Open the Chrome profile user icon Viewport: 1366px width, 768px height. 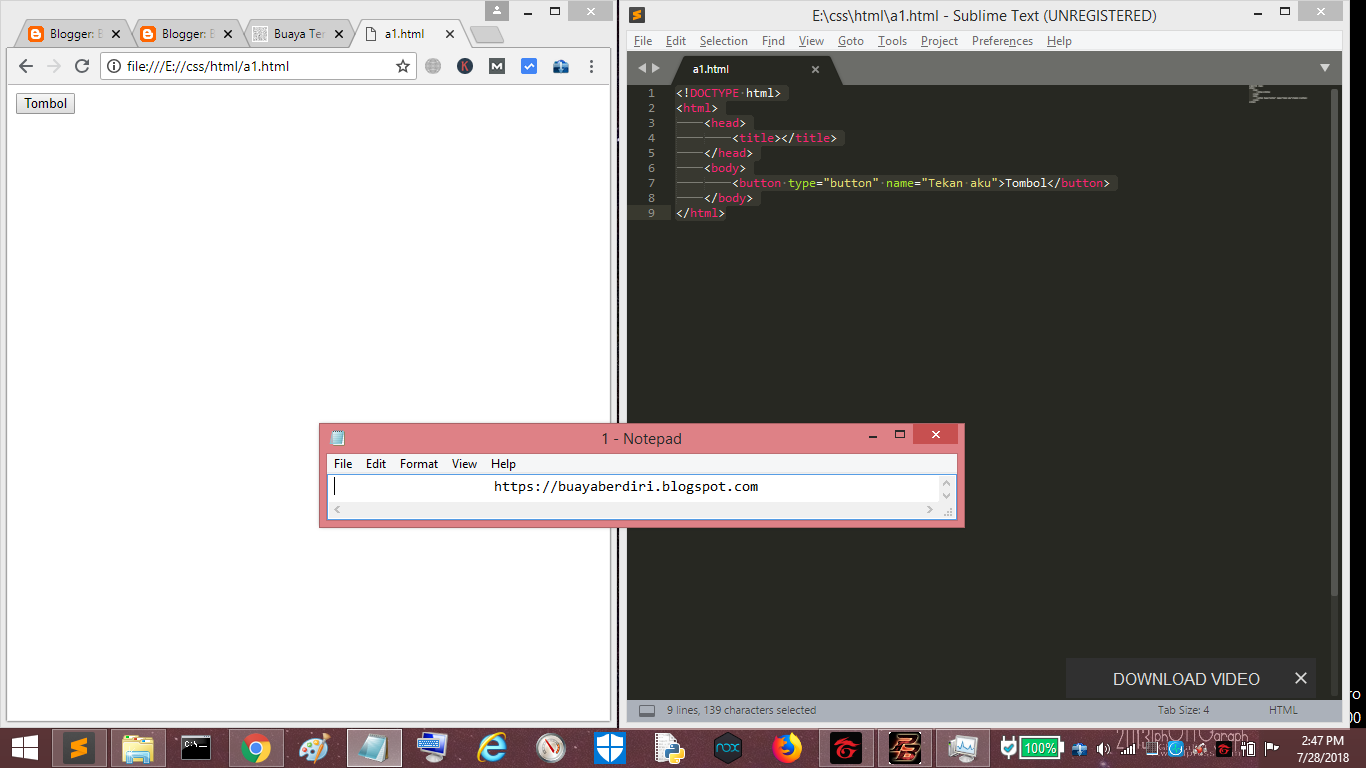click(x=497, y=11)
